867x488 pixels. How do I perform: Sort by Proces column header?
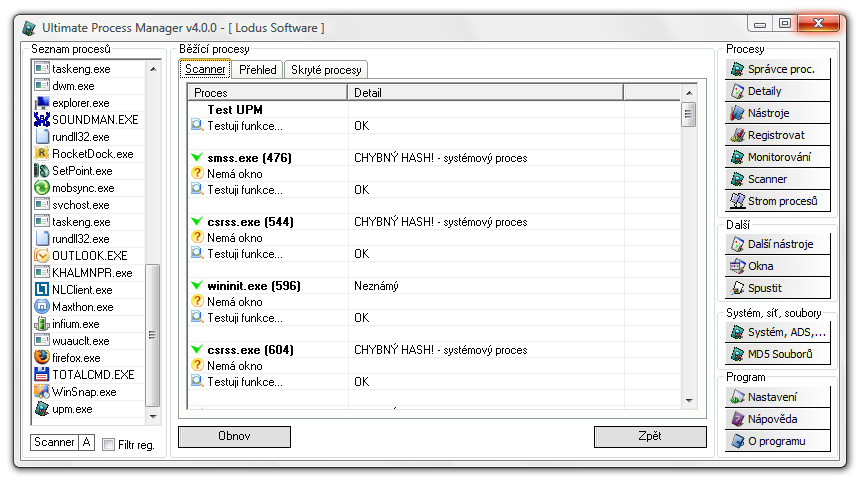coord(268,93)
